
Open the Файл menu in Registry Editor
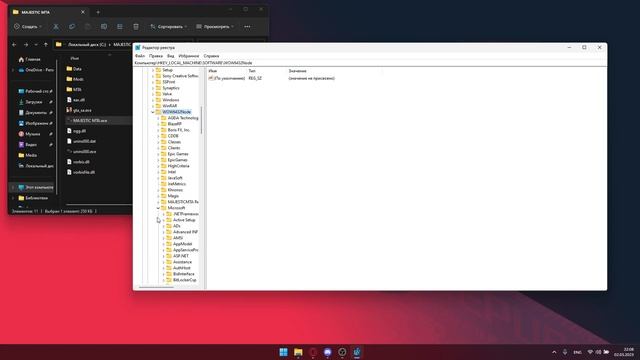(x=140, y=56)
